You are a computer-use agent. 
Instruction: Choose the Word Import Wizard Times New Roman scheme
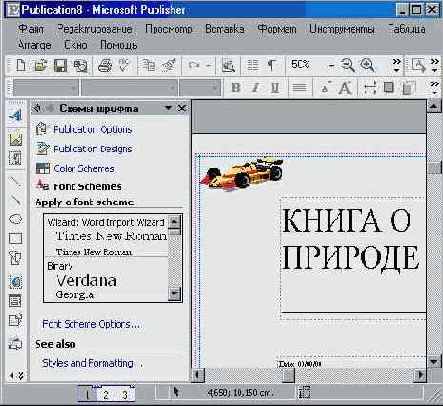click(x=107, y=236)
